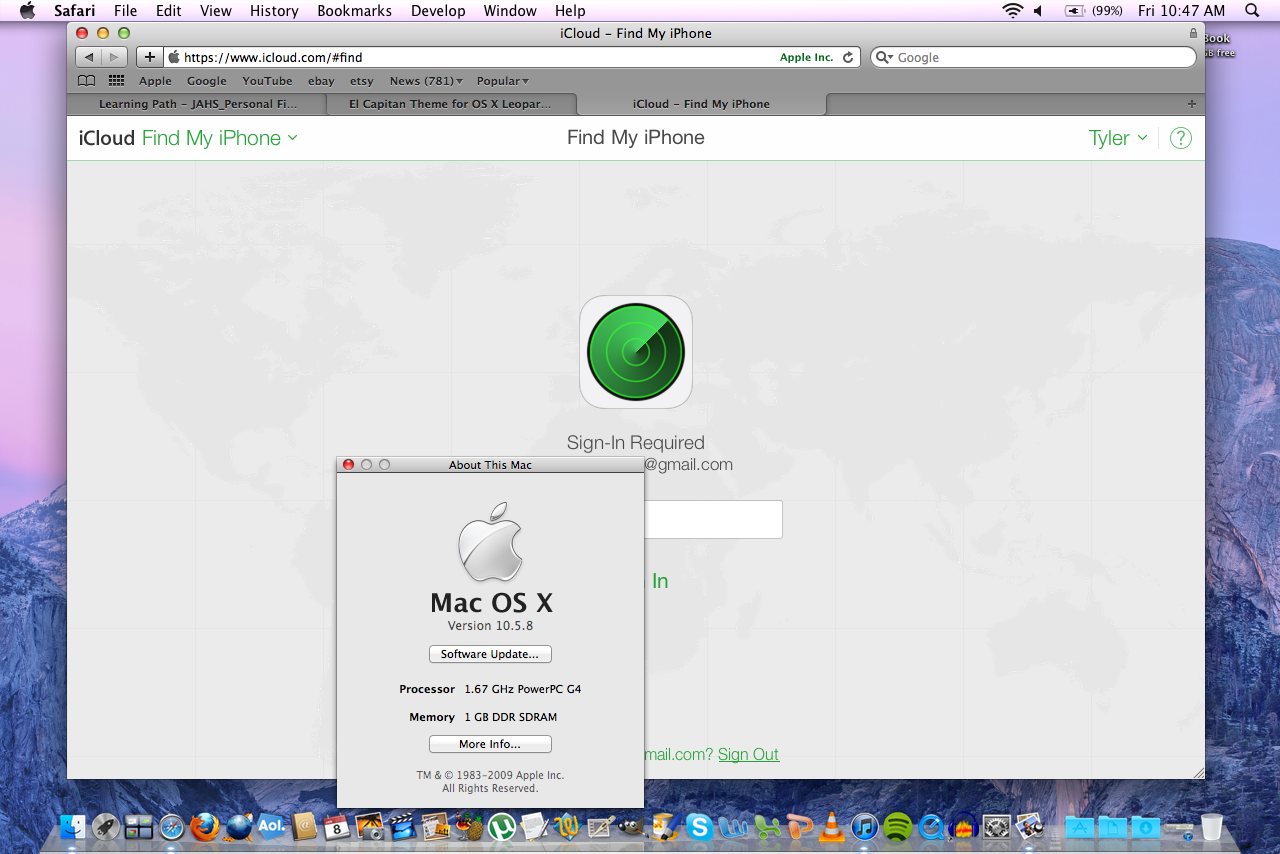Open the bookmarks book icon
Screen dimensions: 1280x854
click(87, 81)
